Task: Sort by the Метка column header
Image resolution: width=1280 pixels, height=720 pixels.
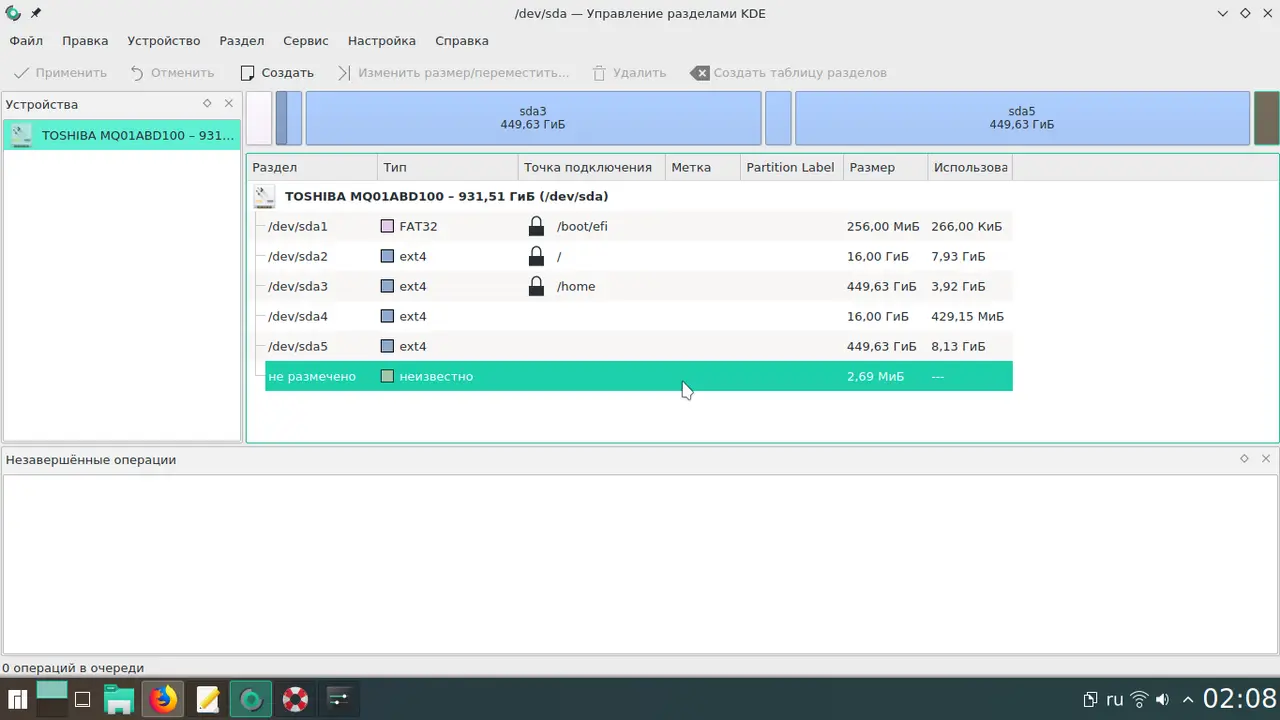Action: pos(703,167)
